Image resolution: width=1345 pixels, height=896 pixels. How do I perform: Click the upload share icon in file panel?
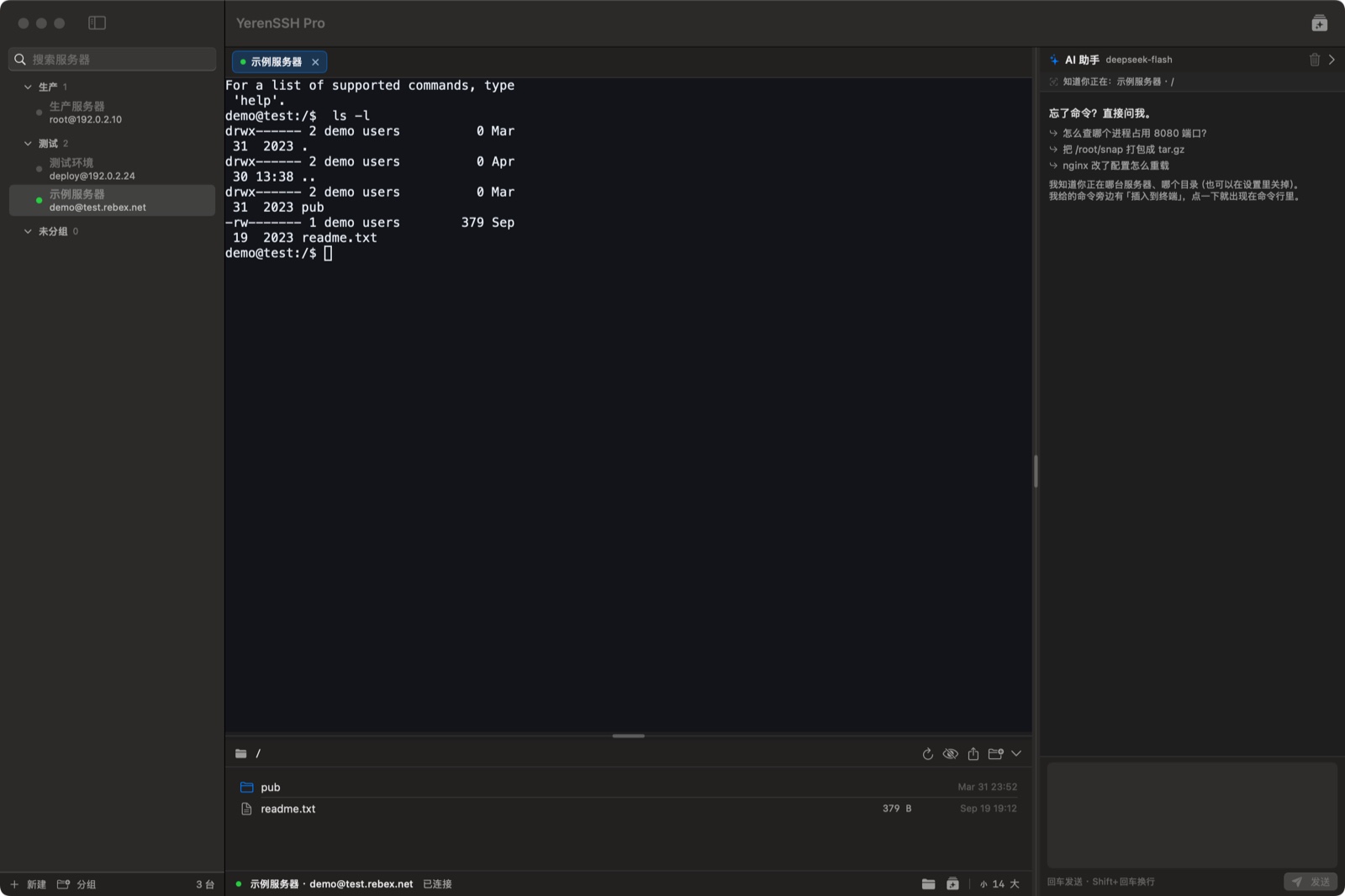[973, 754]
